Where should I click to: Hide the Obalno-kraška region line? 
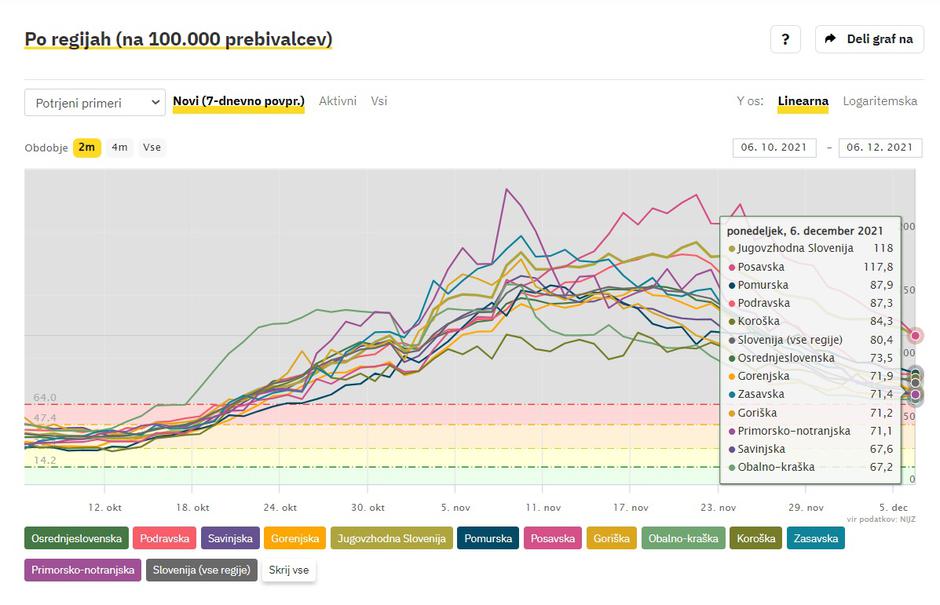[x=683, y=538]
